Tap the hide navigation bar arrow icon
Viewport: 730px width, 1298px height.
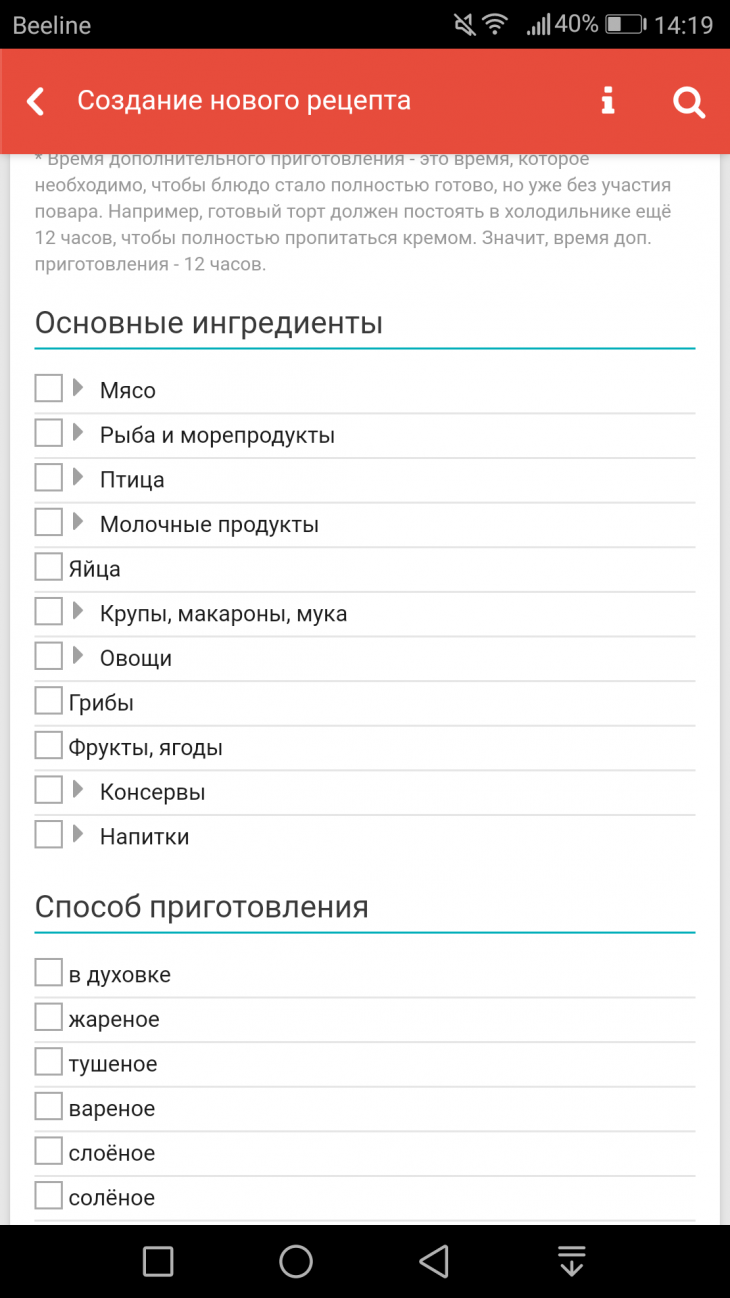click(571, 1261)
